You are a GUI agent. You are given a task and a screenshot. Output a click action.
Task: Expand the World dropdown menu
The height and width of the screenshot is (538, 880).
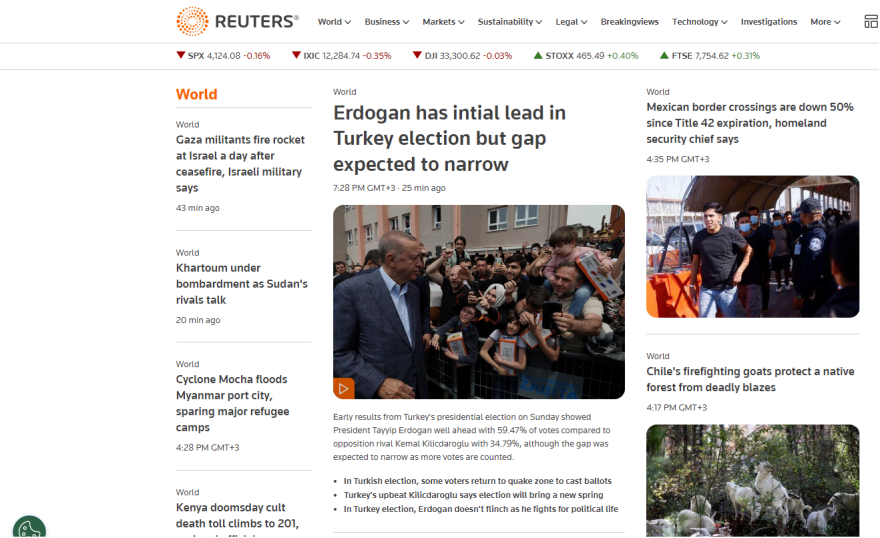[334, 22]
